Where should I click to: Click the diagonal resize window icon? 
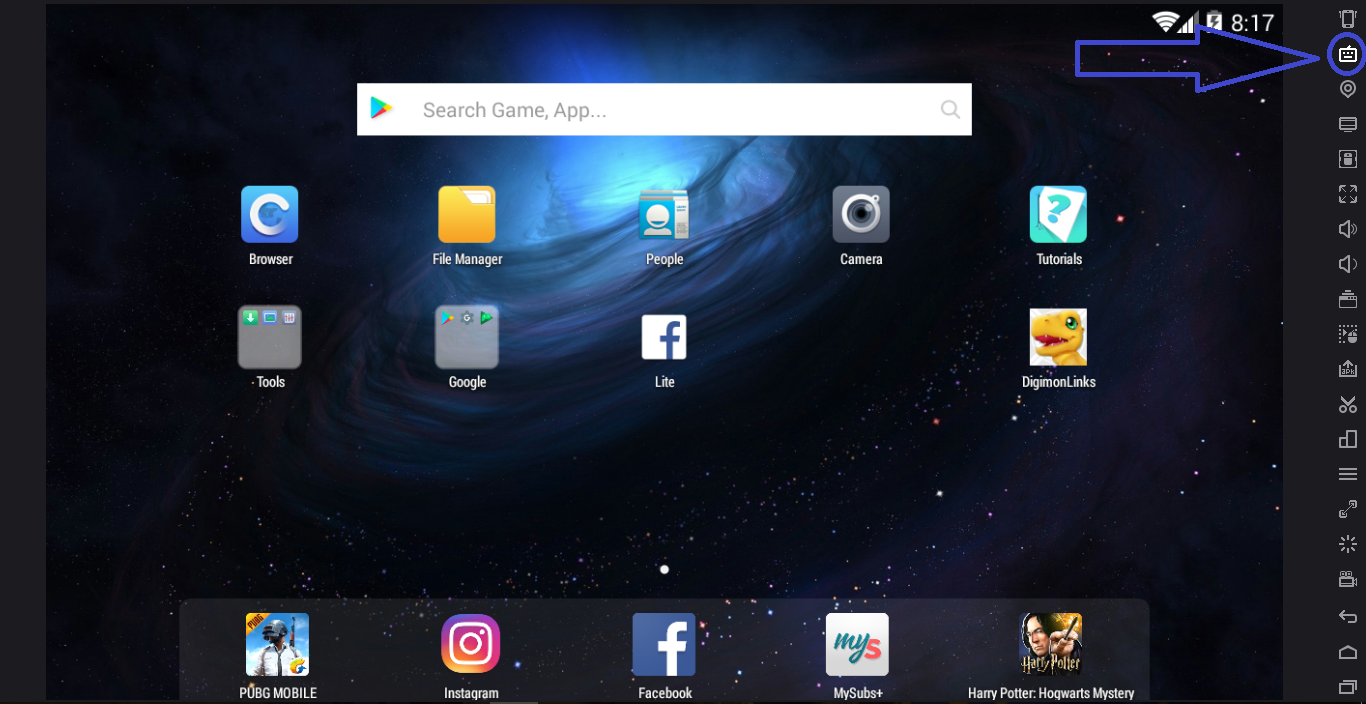coord(1348,509)
